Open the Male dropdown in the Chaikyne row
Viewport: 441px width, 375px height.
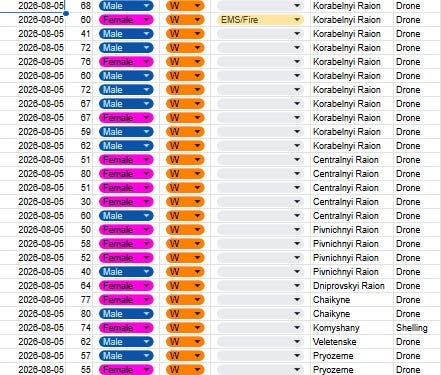[x=126, y=314]
